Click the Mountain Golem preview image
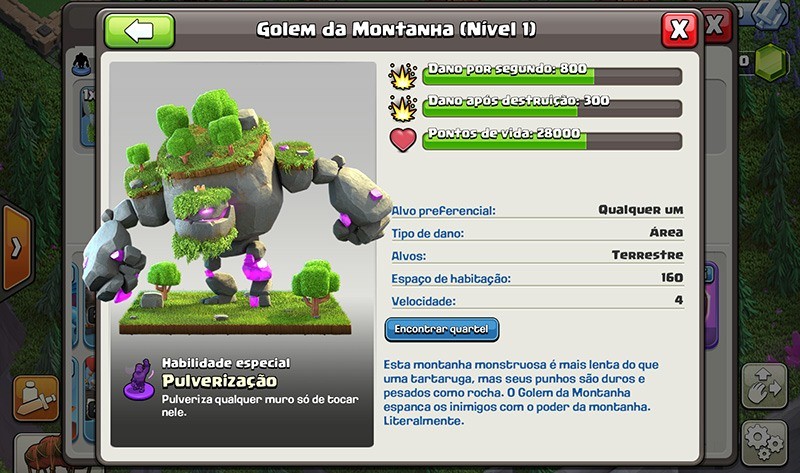This screenshot has height=473, width=800. 242,204
